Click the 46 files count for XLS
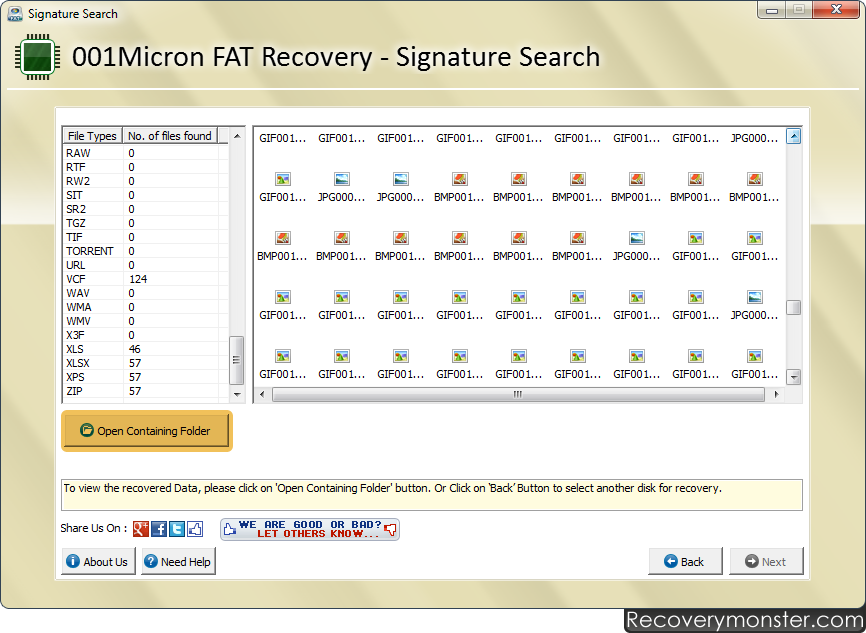 point(135,349)
